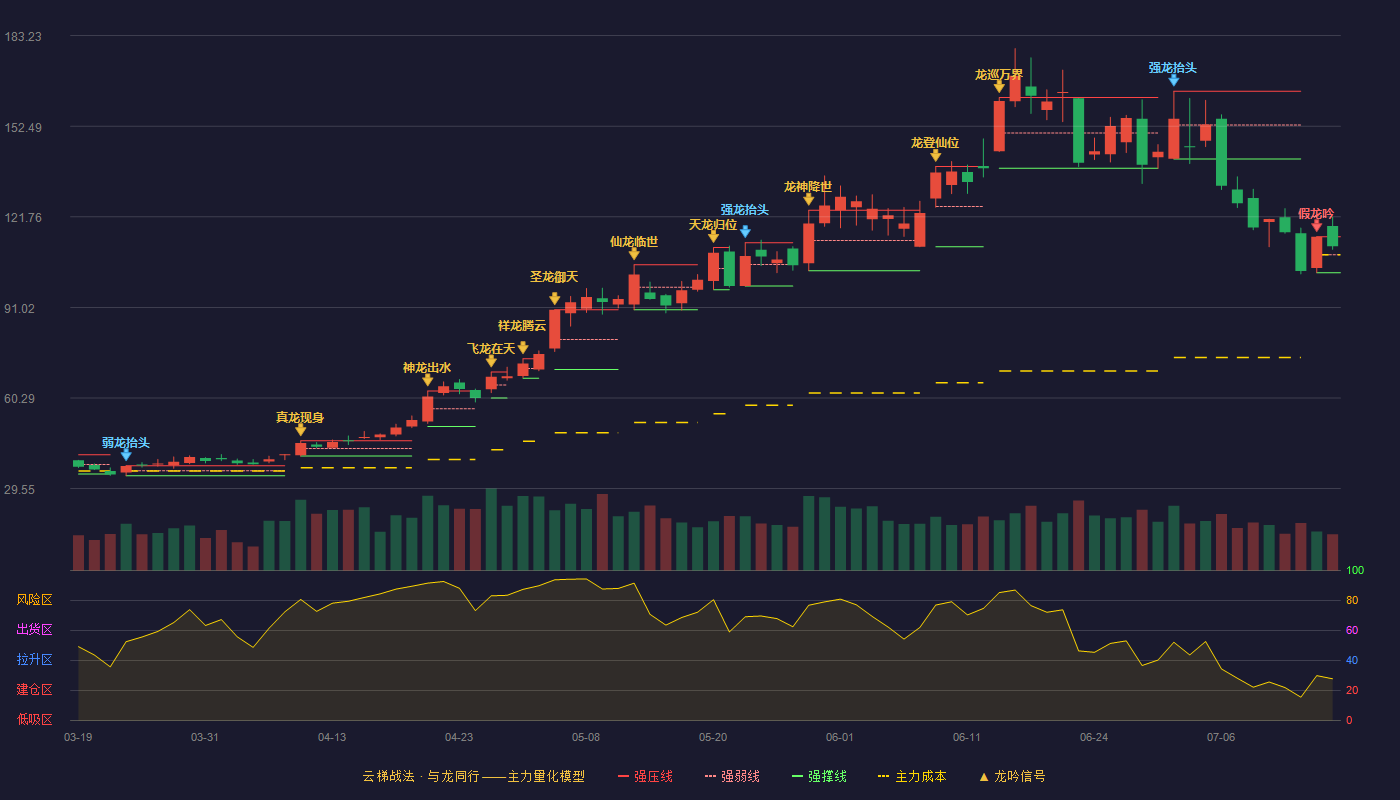Select the 龙神降世 signal arrow
This screenshot has width=1400, height=800.
click(x=808, y=200)
